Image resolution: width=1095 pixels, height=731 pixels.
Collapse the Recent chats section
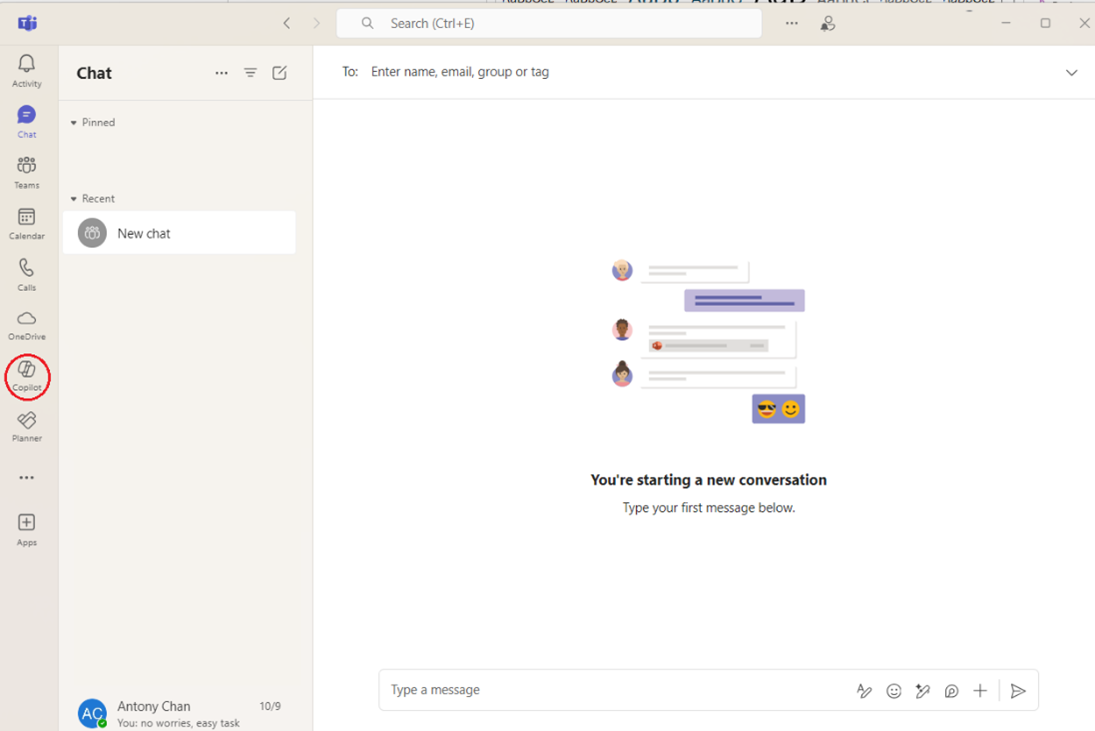click(74, 199)
